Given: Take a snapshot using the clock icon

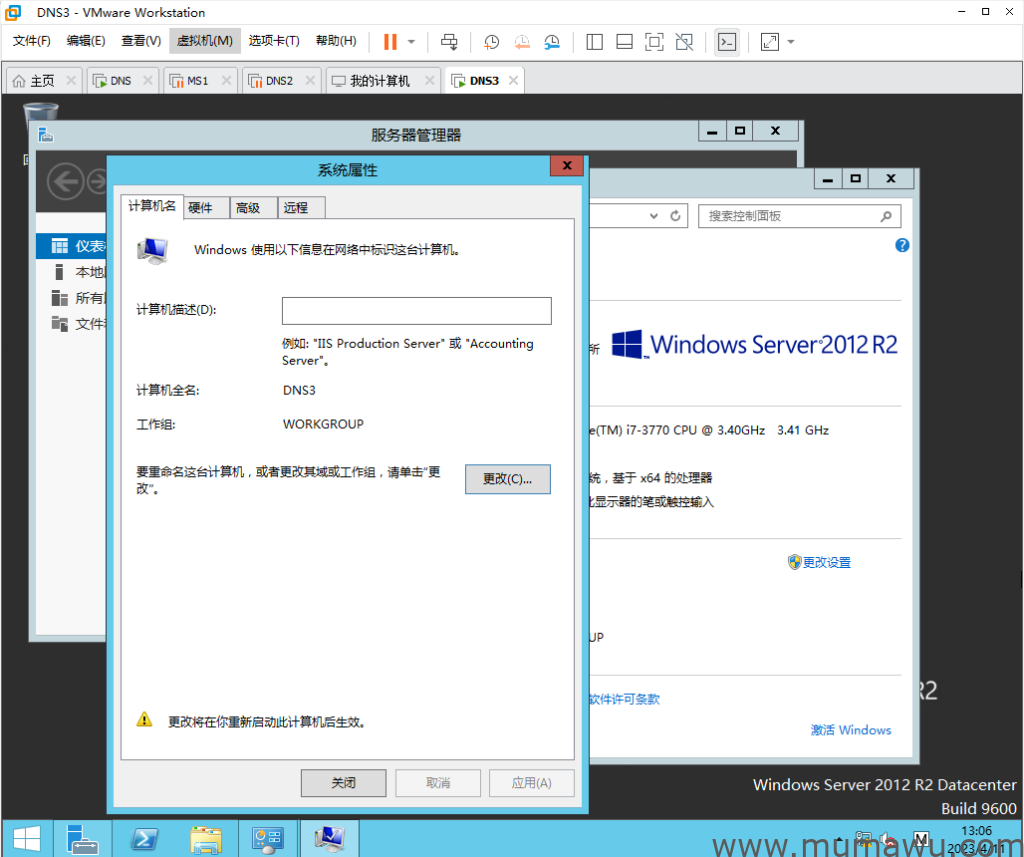Looking at the screenshot, I should [x=492, y=42].
